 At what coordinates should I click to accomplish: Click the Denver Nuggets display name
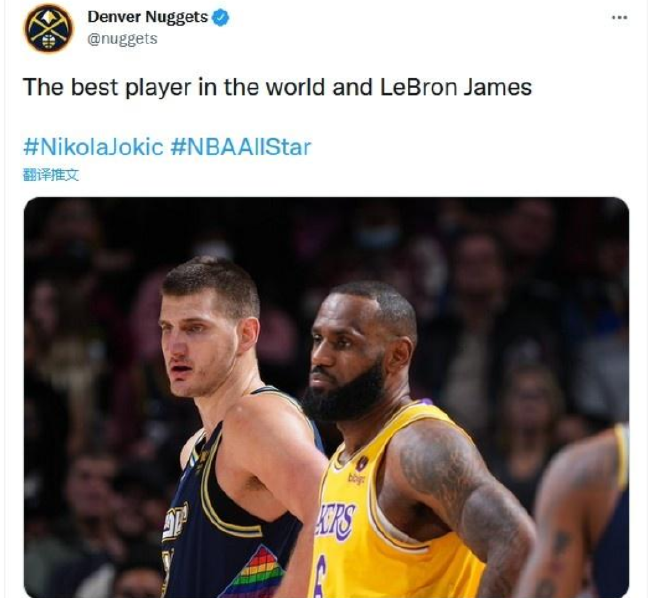148,17
